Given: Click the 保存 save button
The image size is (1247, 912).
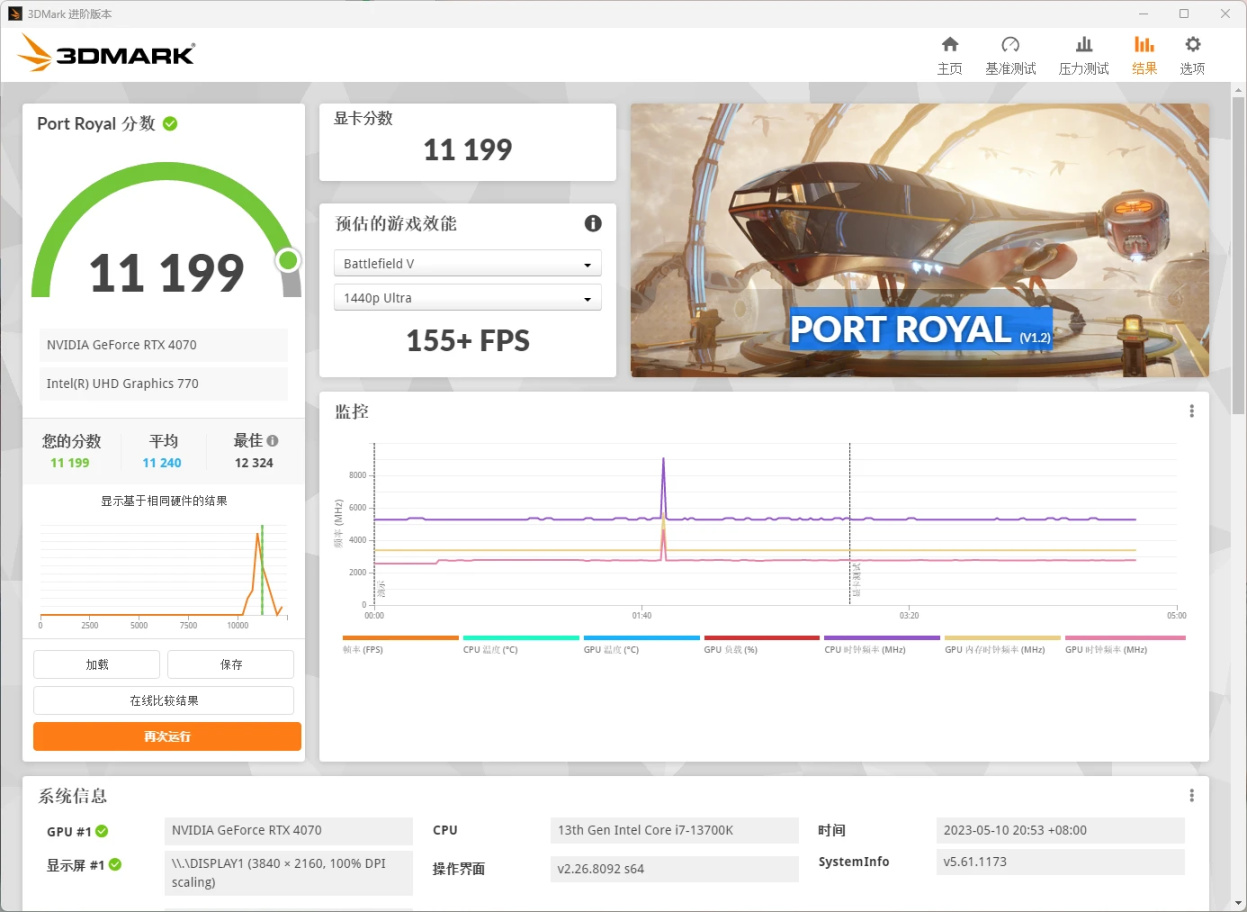Looking at the screenshot, I should click(x=231, y=664).
